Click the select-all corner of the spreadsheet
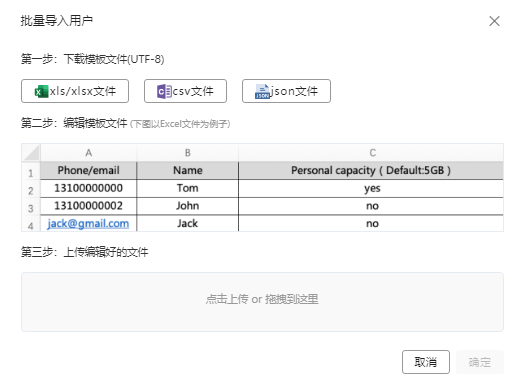The height and width of the screenshot is (377, 516). [x=31, y=153]
